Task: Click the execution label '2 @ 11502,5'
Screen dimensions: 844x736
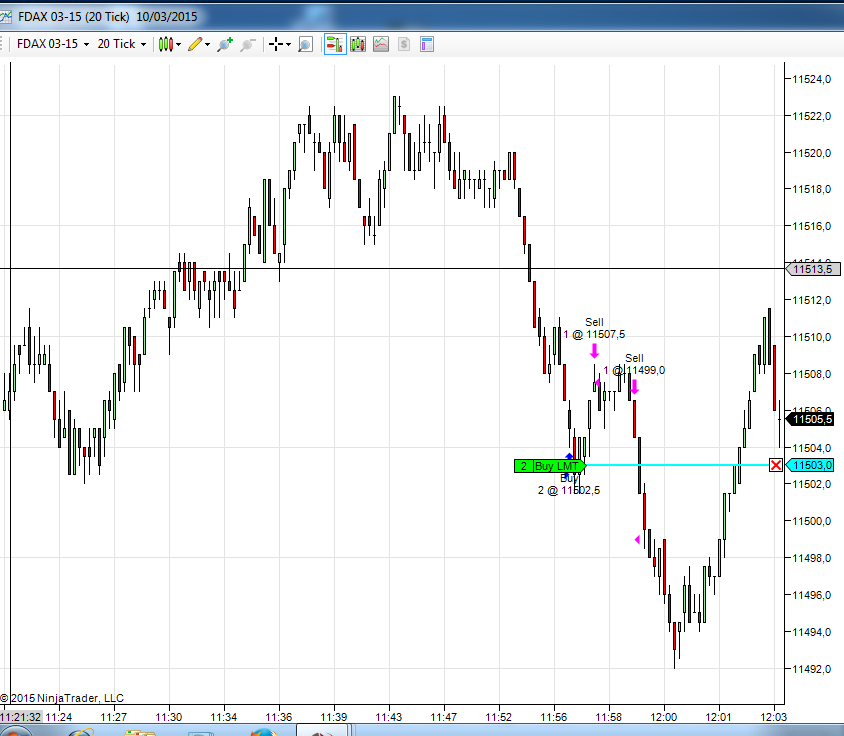Action: pos(569,490)
